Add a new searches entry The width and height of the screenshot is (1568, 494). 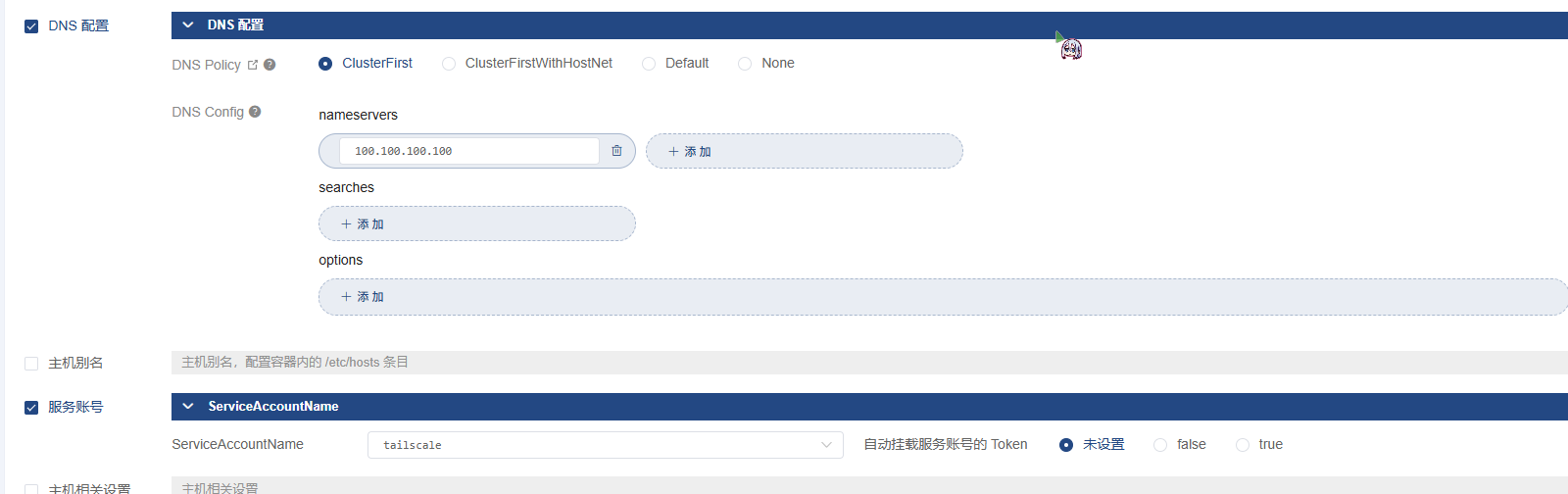(477, 223)
